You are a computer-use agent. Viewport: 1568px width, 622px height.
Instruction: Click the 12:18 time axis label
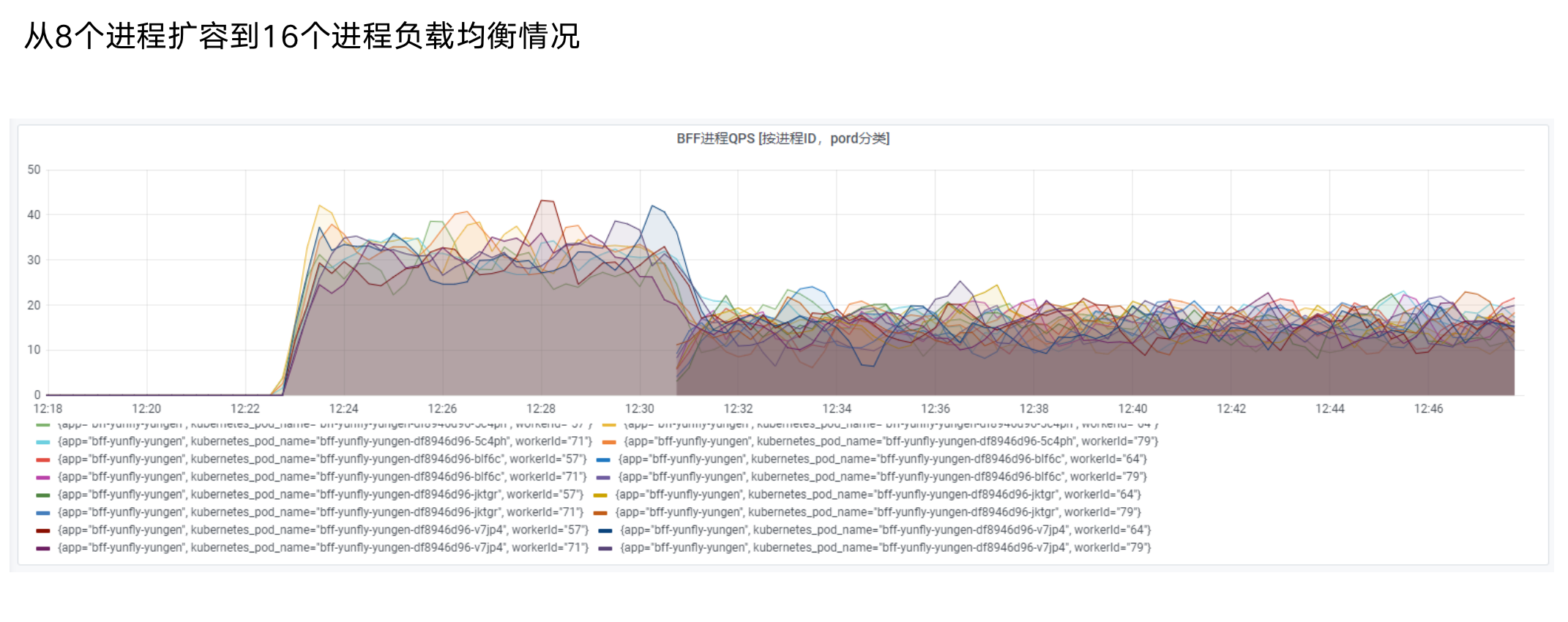(x=48, y=408)
